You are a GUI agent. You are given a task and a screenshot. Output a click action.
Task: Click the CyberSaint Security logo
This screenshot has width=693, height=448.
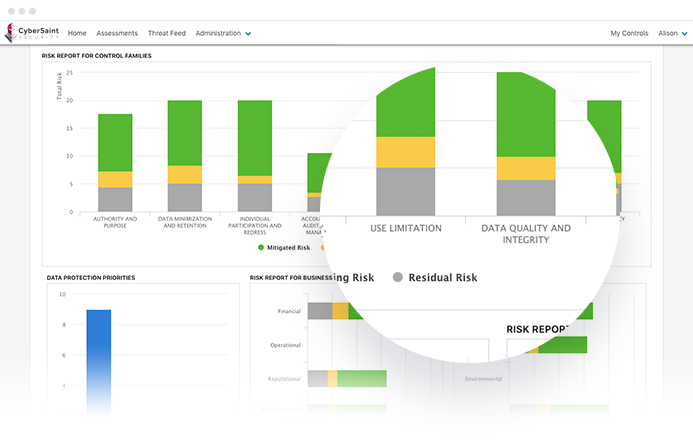[32, 33]
